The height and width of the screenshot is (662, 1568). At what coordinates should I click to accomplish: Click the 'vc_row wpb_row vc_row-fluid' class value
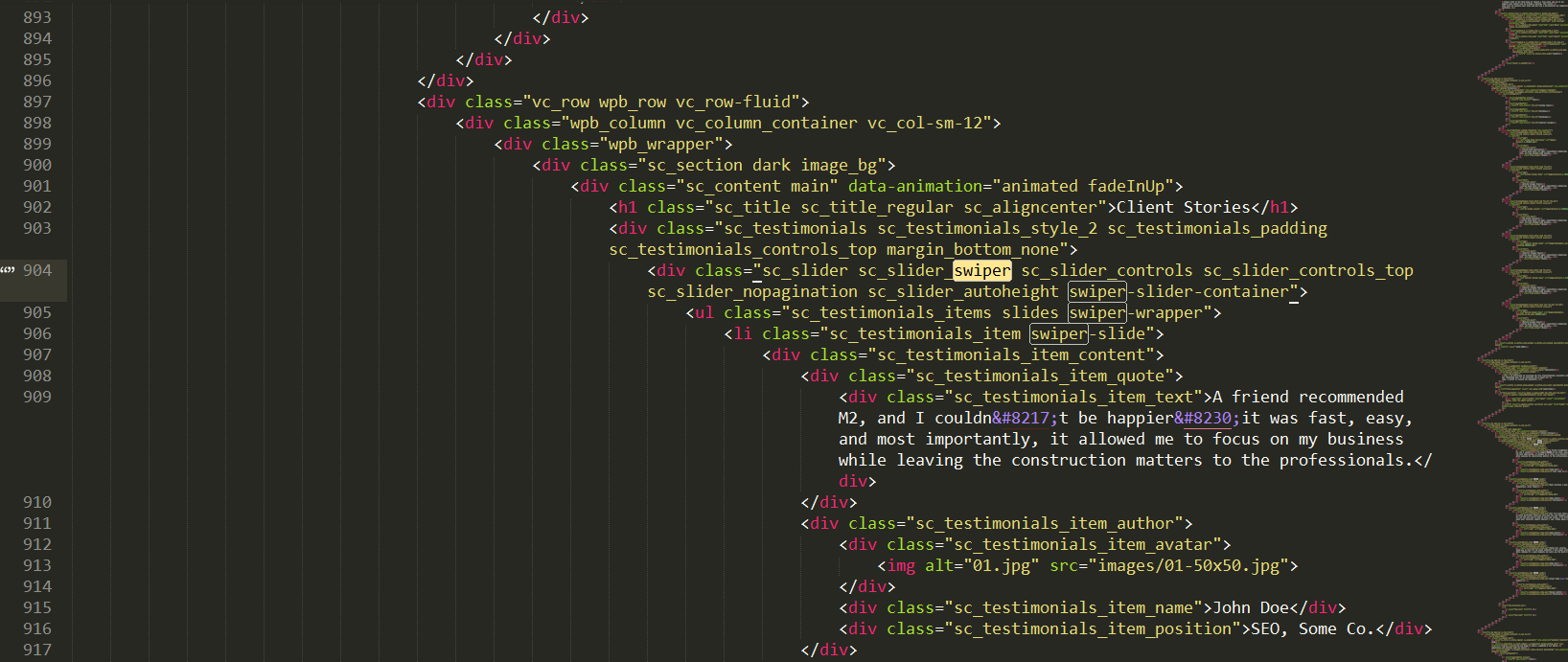coord(661,103)
